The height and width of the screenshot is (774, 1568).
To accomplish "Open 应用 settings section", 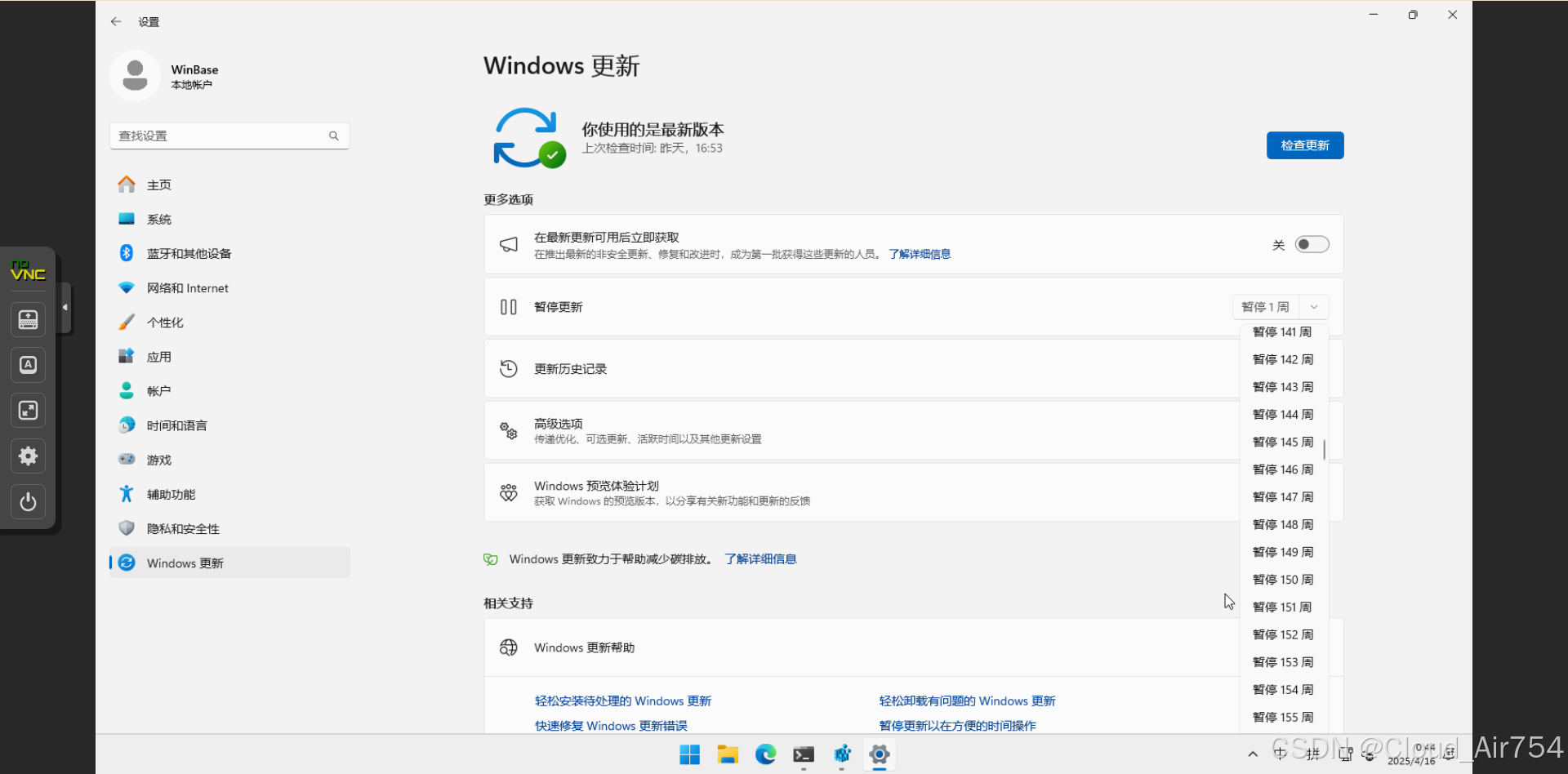I will tap(229, 357).
